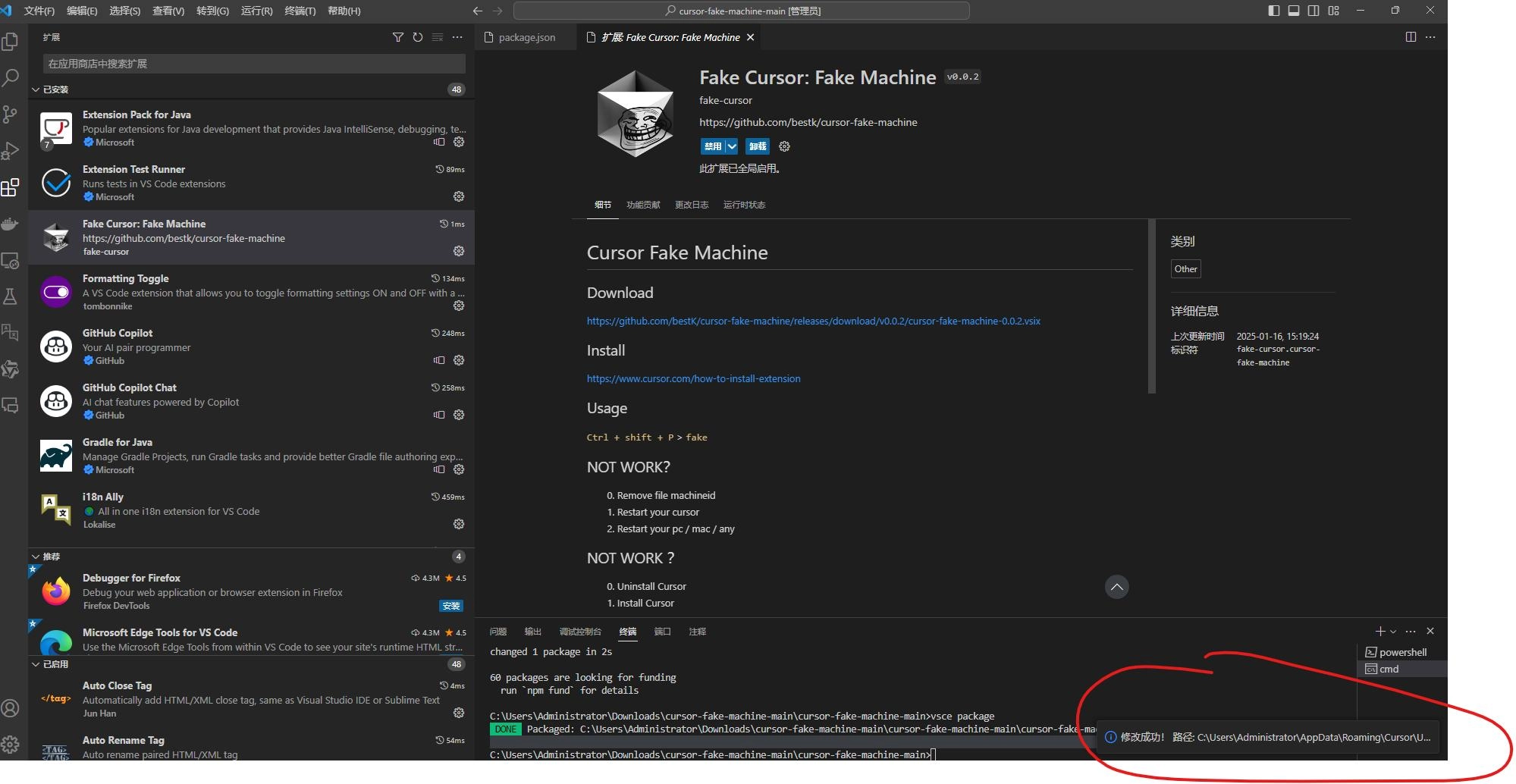Collapse the 已启用 section
Screen dimensions: 1516x784
[36, 664]
